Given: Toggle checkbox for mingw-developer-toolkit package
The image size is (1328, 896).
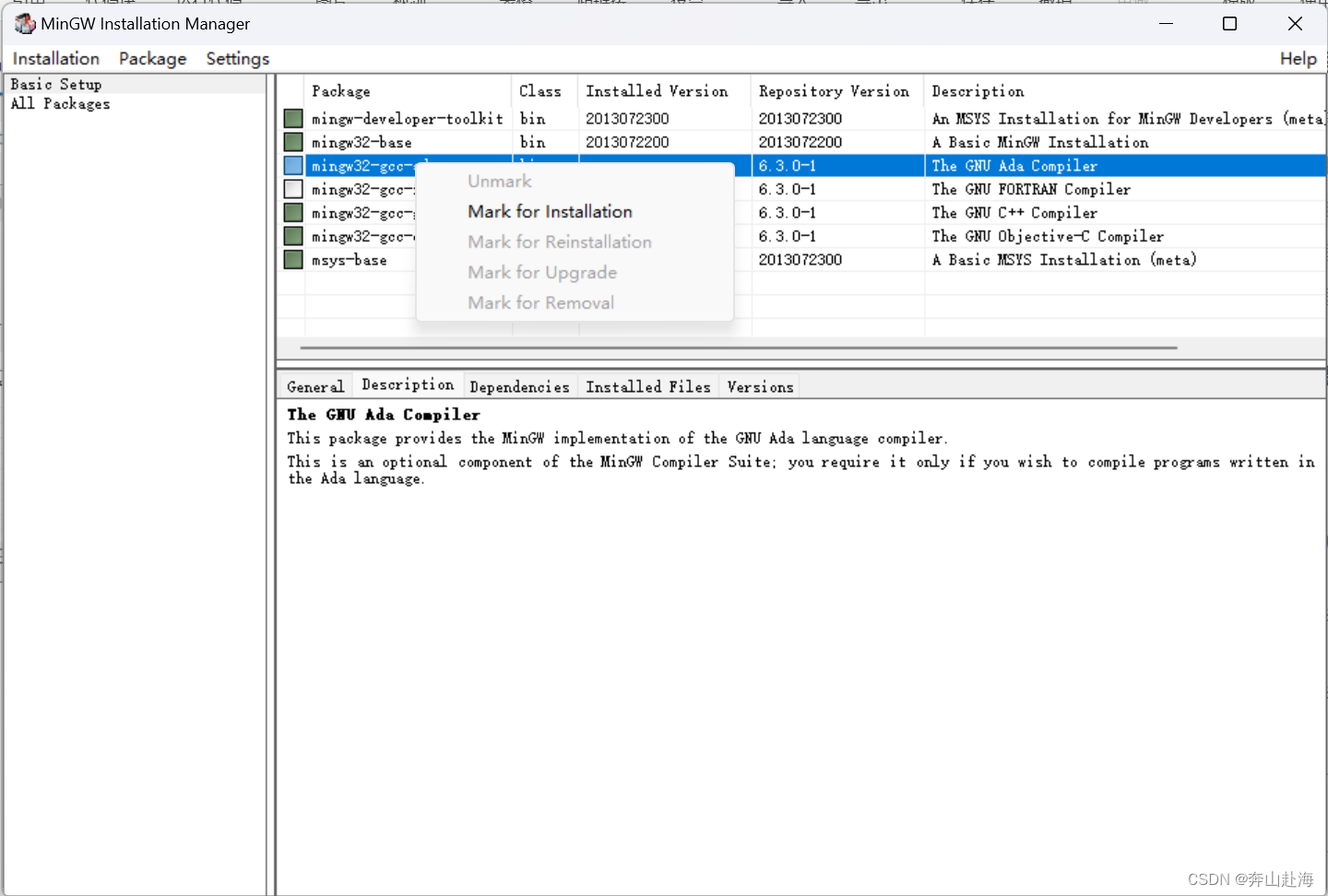Looking at the screenshot, I should 293,118.
